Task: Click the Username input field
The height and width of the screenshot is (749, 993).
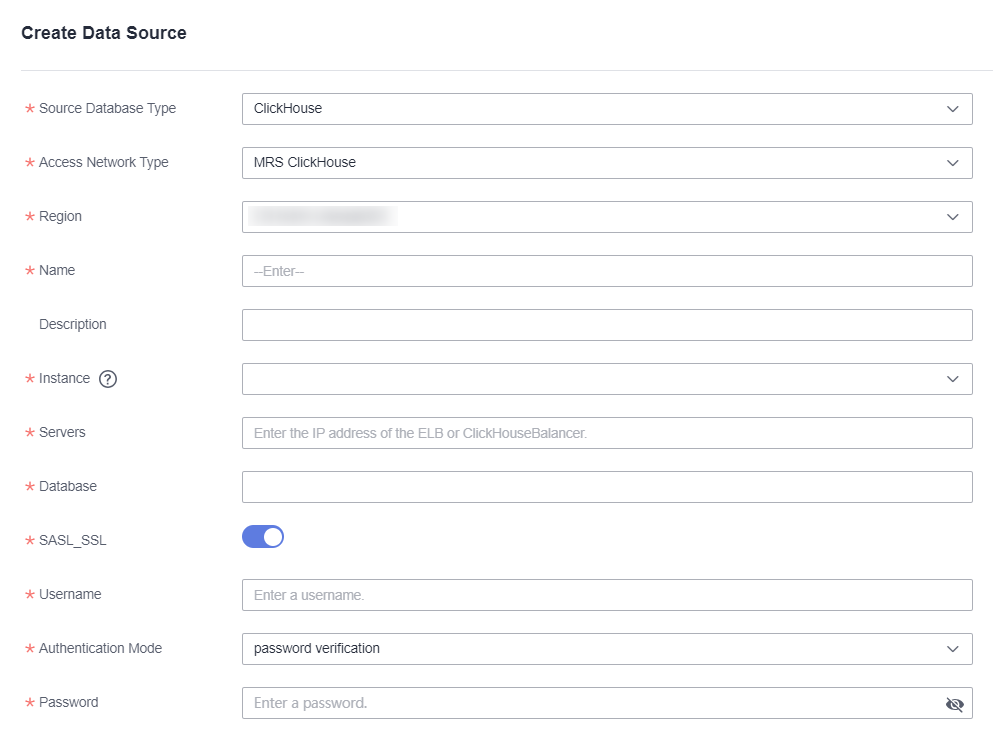Action: [x=606, y=595]
